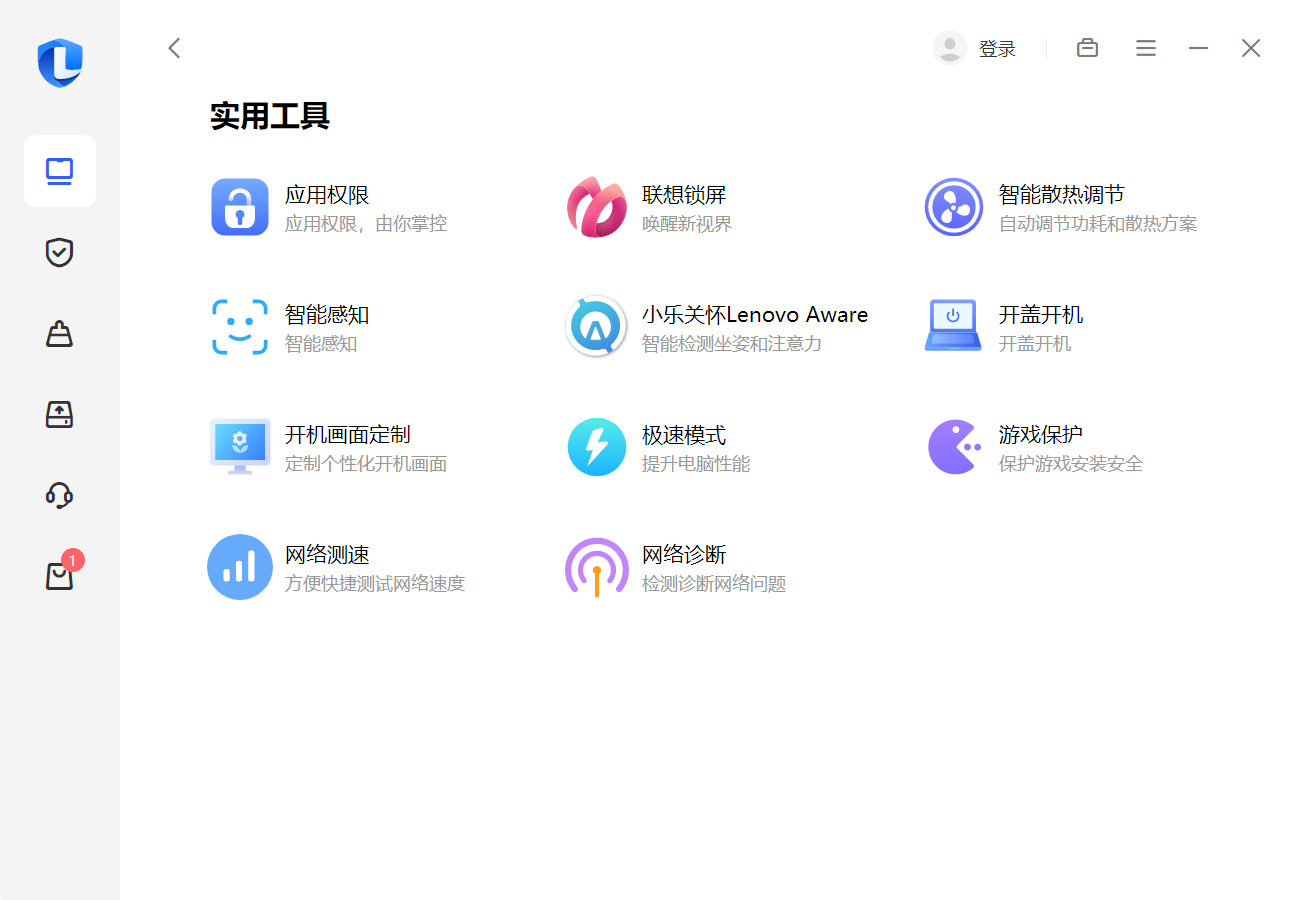The height and width of the screenshot is (900, 1305).
Task: Click description 唤醒新视界
Action: coord(687,224)
